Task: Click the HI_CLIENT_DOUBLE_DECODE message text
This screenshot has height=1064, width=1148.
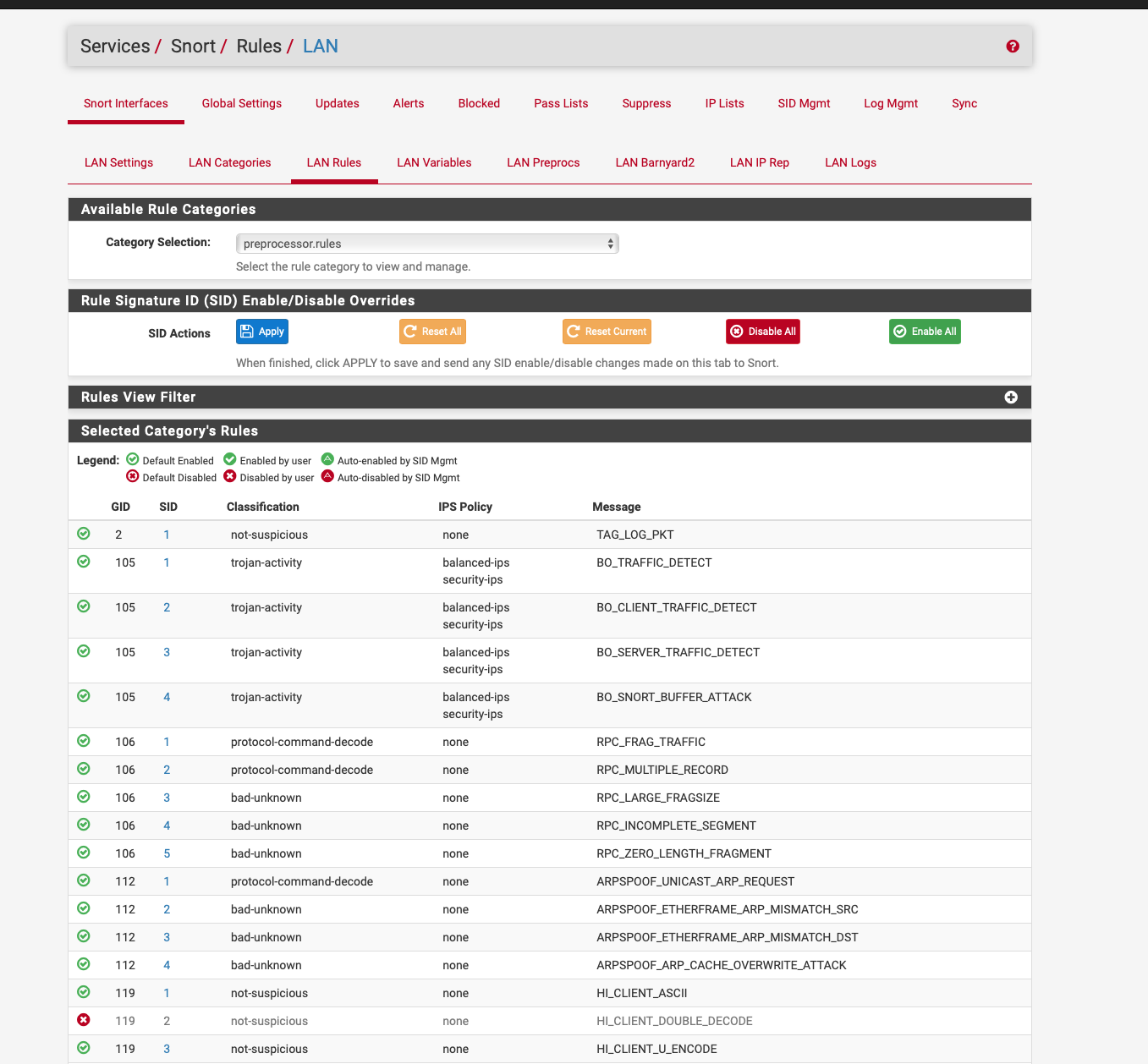Action: click(x=674, y=1021)
